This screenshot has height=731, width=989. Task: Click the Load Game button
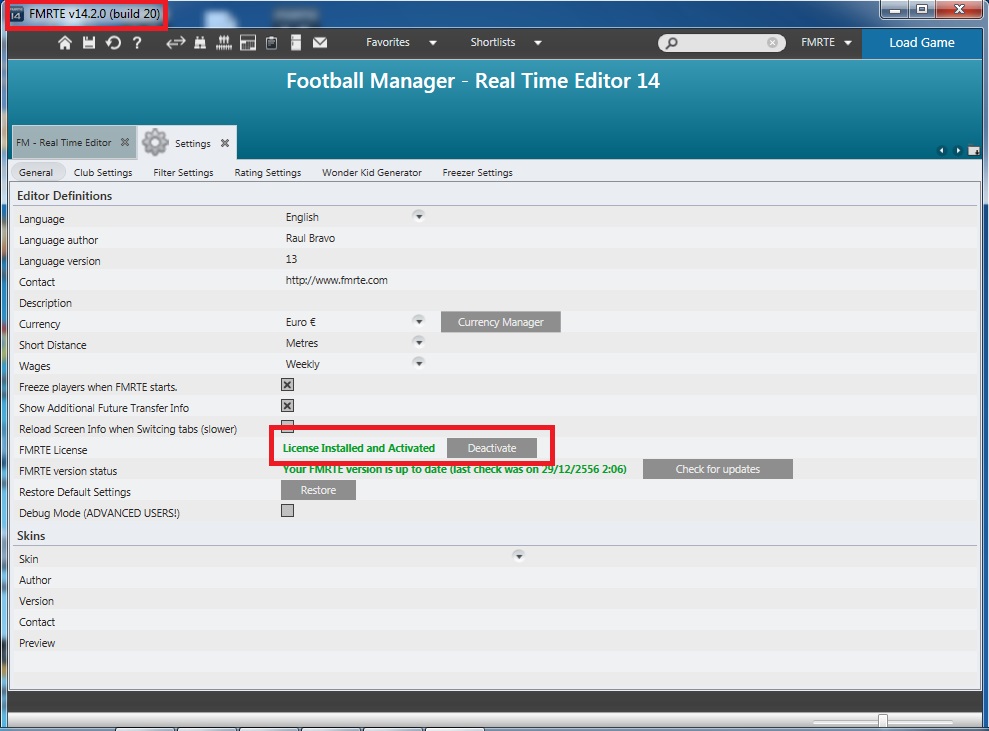[x=922, y=43]
